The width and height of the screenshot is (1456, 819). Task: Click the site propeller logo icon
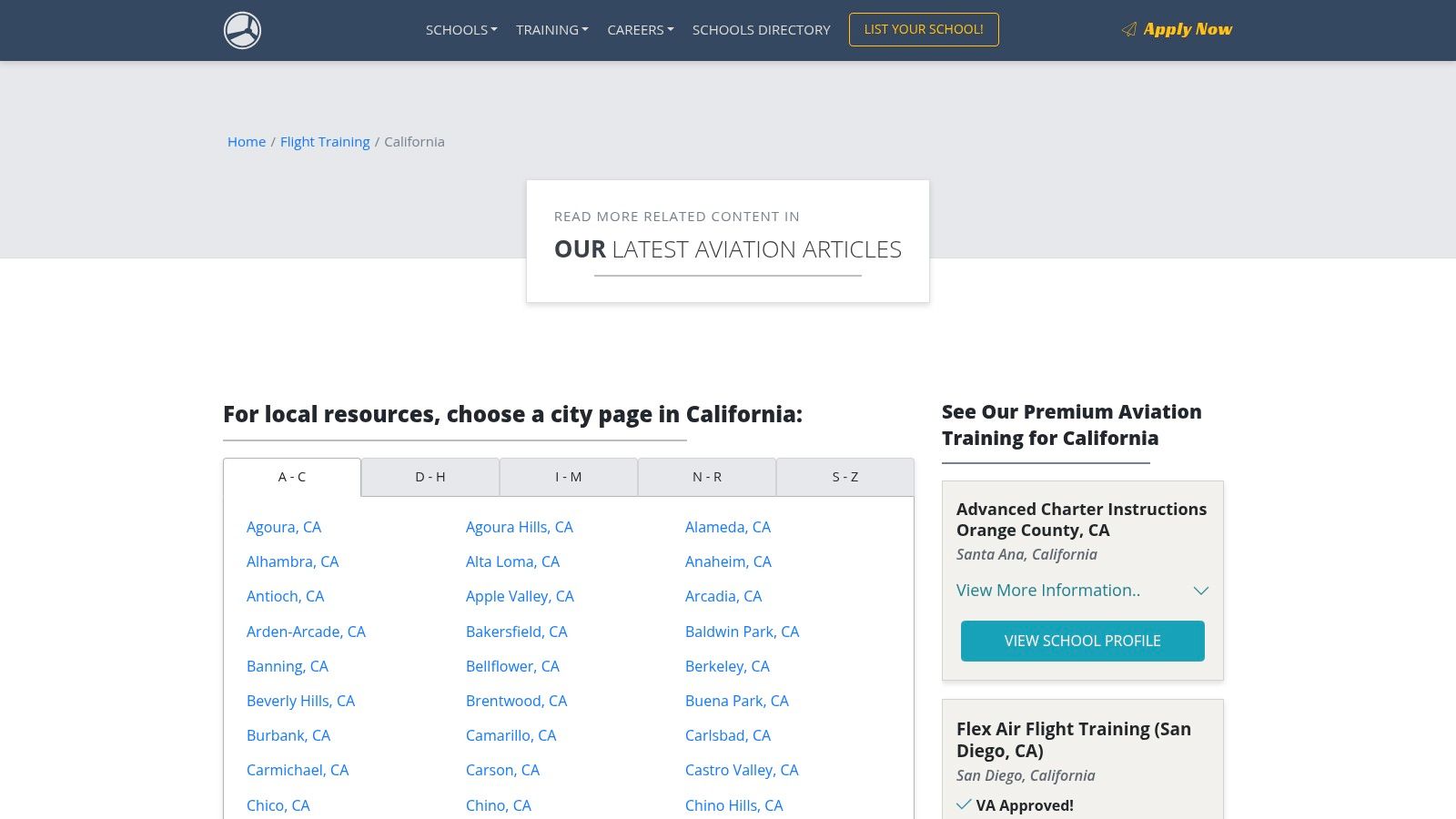point(242,30)
